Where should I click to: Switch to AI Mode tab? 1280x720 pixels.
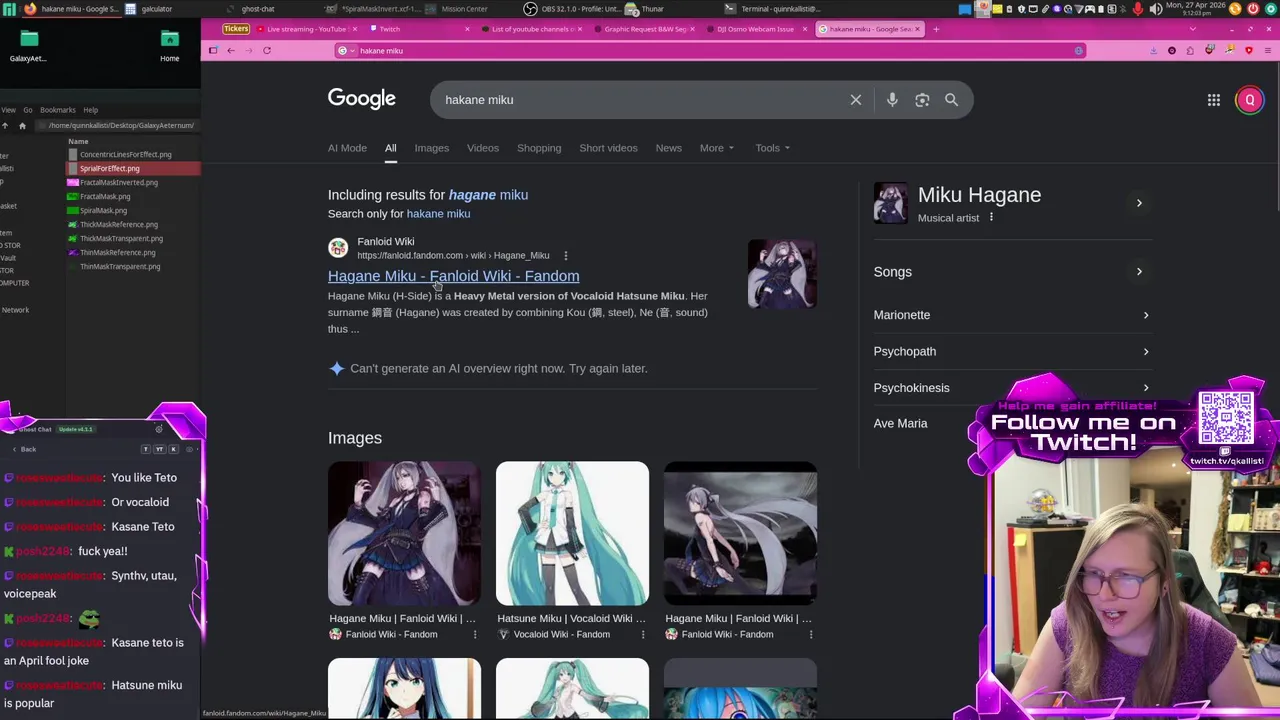[347, 148]
